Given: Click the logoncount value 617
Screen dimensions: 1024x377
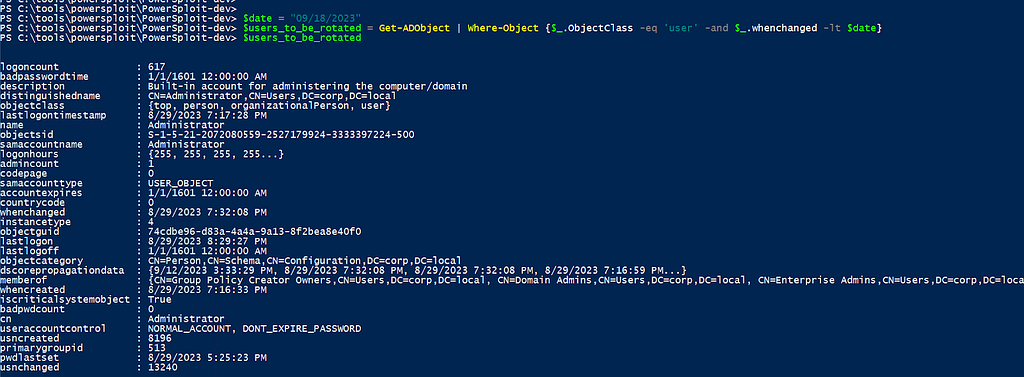Looking at the screenshot, I should 157,67.
